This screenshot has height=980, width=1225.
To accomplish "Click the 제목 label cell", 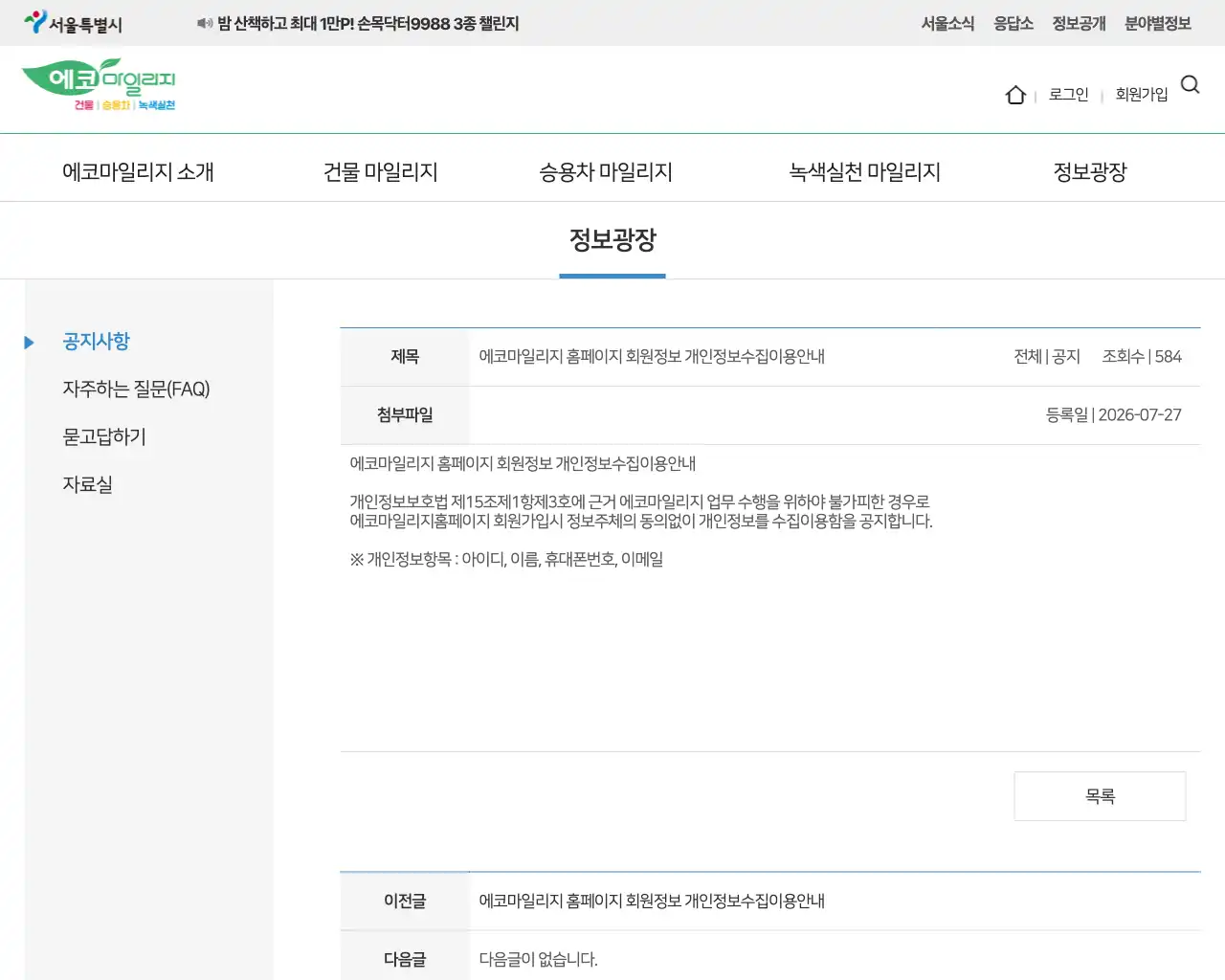I will 405,356.
